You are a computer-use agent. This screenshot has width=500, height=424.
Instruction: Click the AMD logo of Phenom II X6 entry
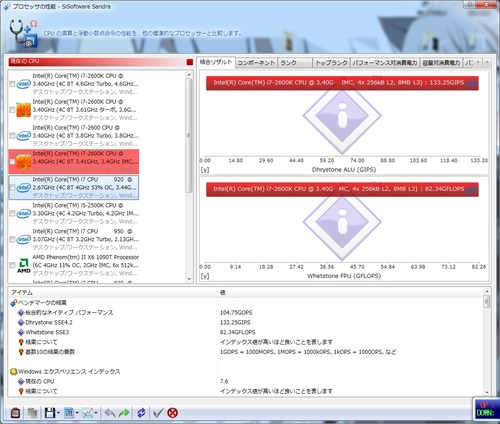[24, 265]
